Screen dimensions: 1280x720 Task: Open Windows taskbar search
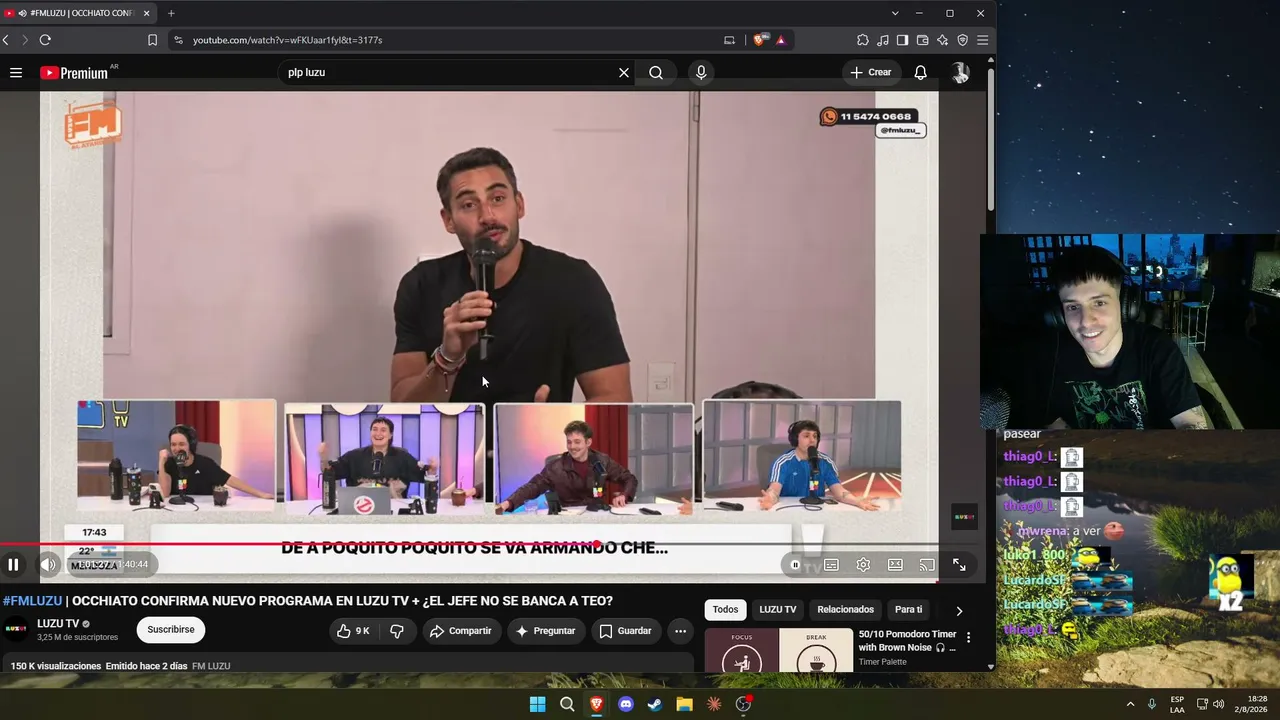567,704
